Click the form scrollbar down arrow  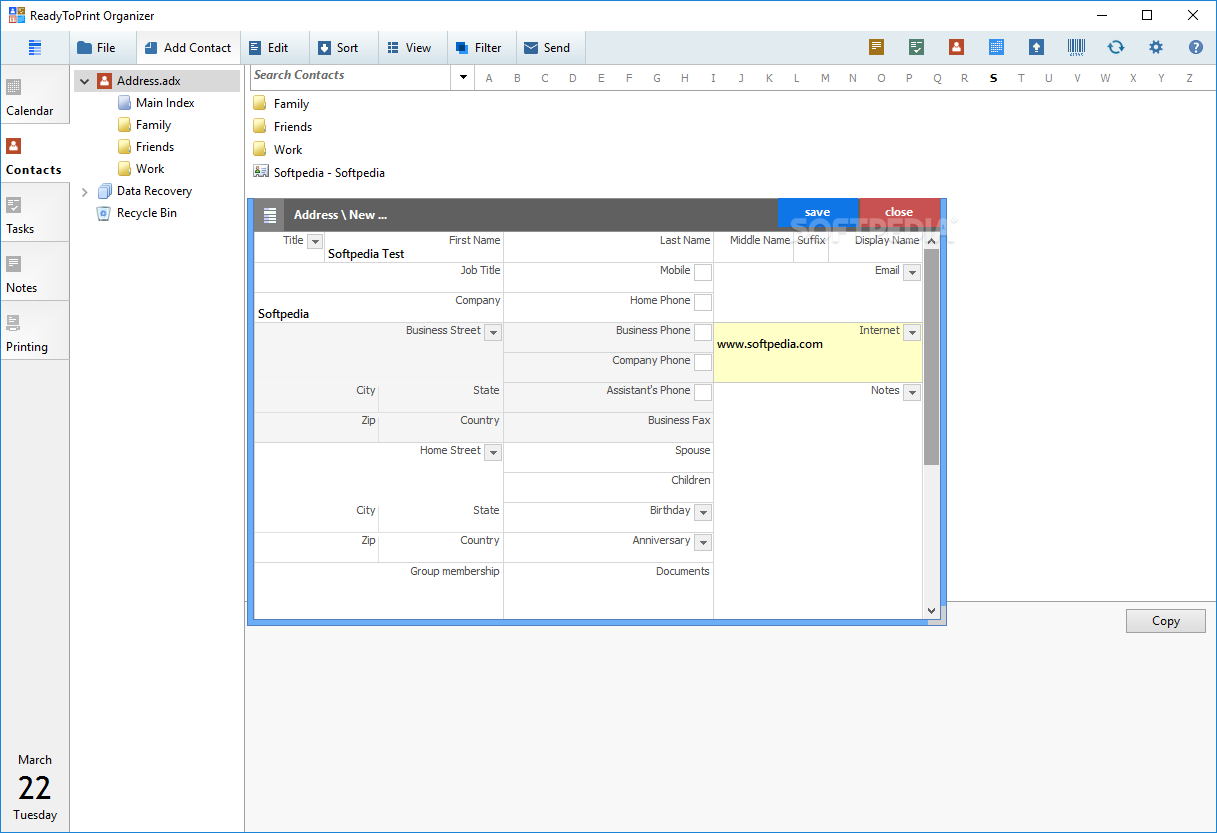point(931,610)
